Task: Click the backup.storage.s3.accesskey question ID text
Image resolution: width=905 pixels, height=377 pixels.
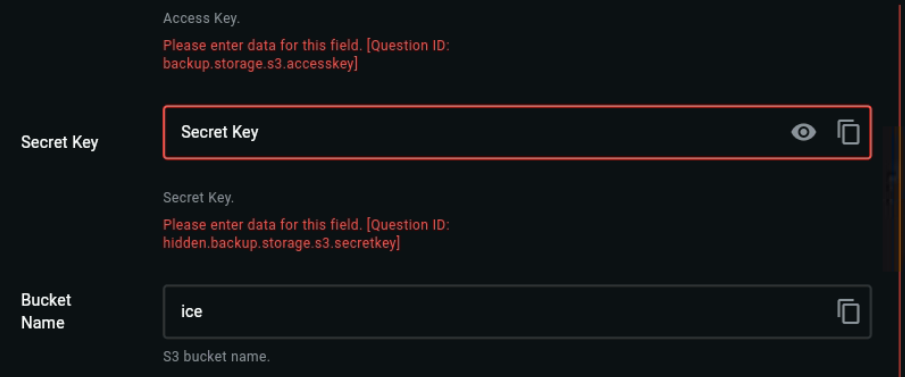Action: coord(260,64)
